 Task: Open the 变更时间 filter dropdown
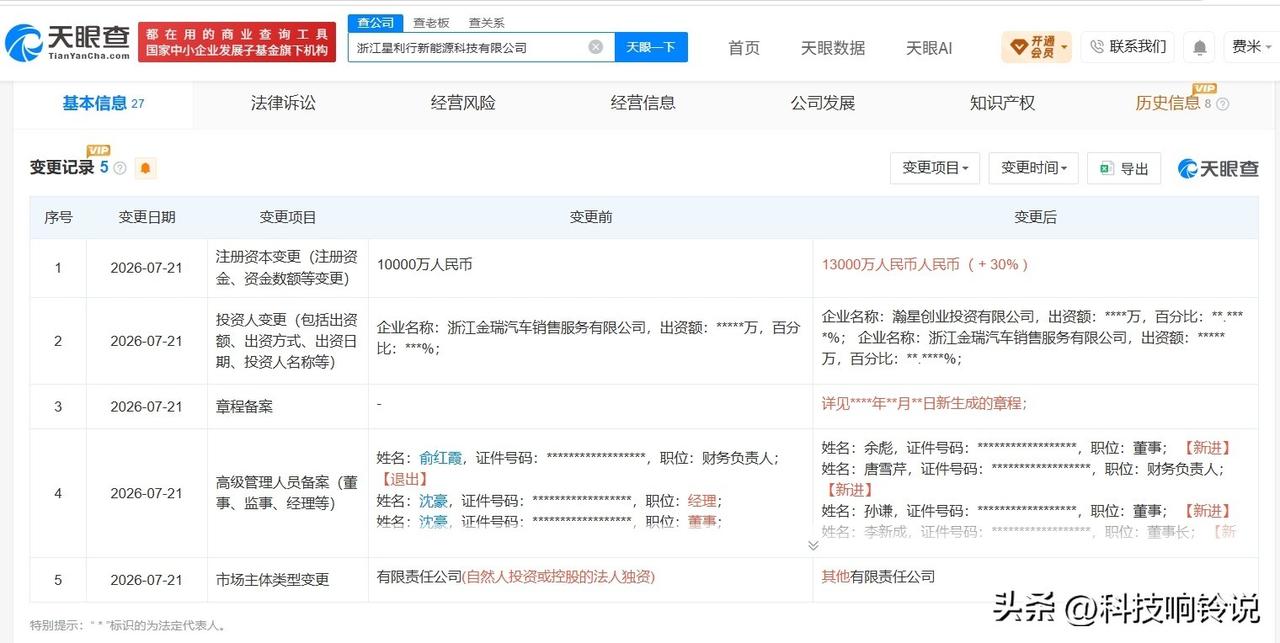pyautogui.click(x=1033, y=168)
